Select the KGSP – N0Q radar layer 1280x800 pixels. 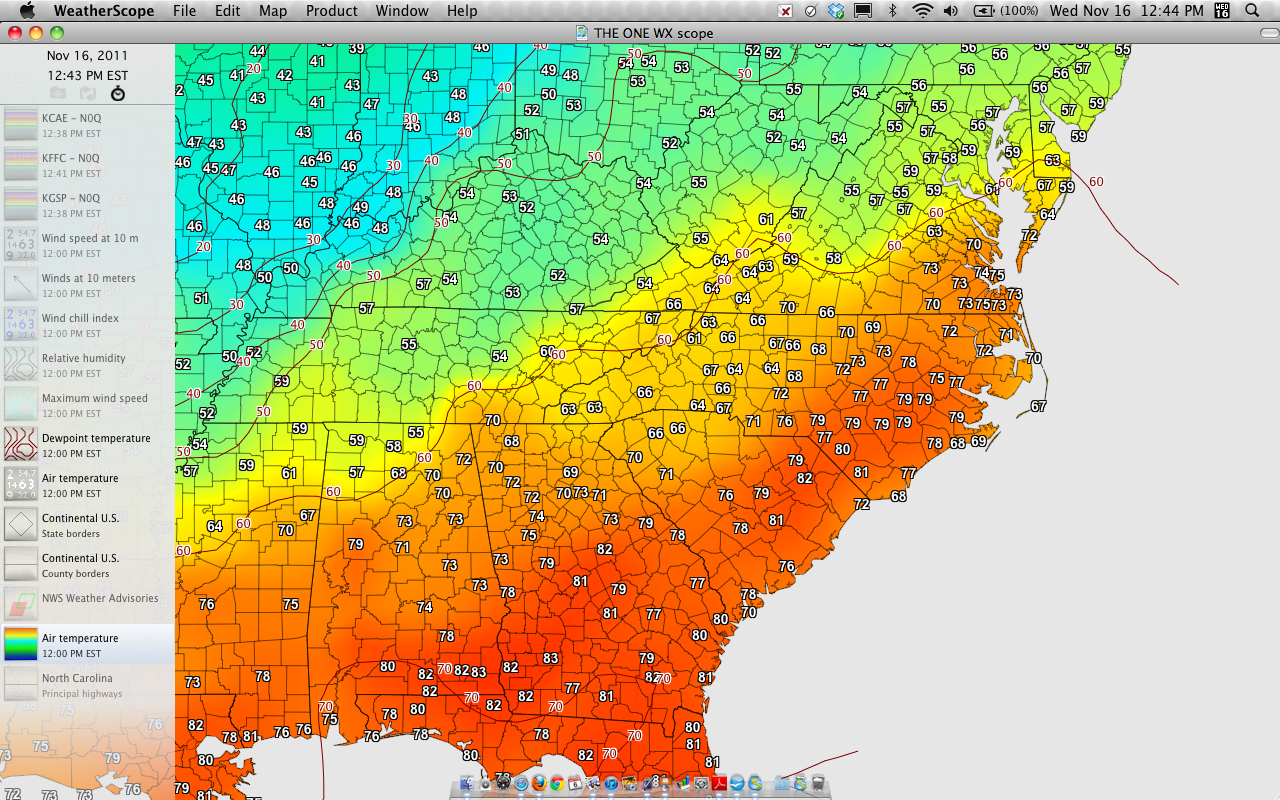pyautogui.click(x=87, y=205)
